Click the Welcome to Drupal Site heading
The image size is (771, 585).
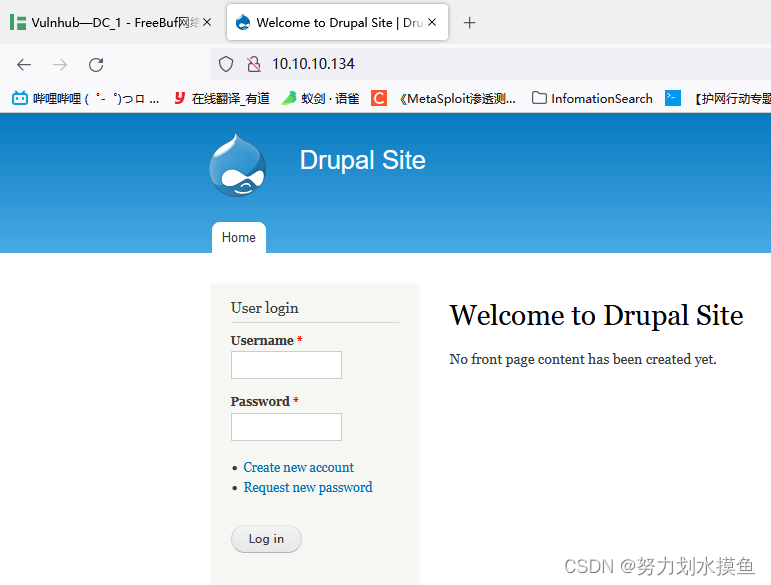tap(596, 315)
